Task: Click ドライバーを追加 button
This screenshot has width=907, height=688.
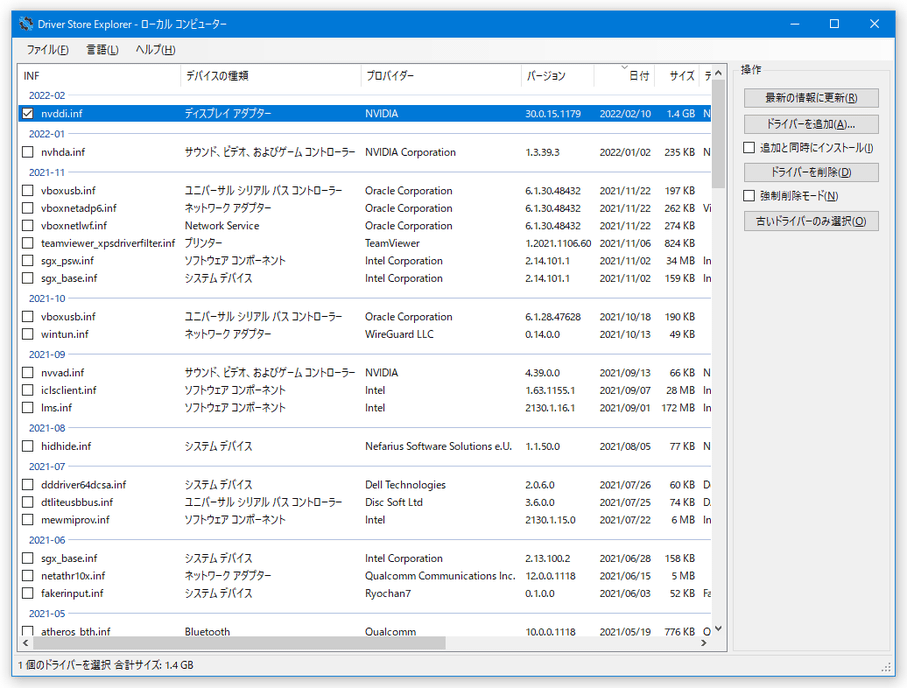Action: pos(811,124)
